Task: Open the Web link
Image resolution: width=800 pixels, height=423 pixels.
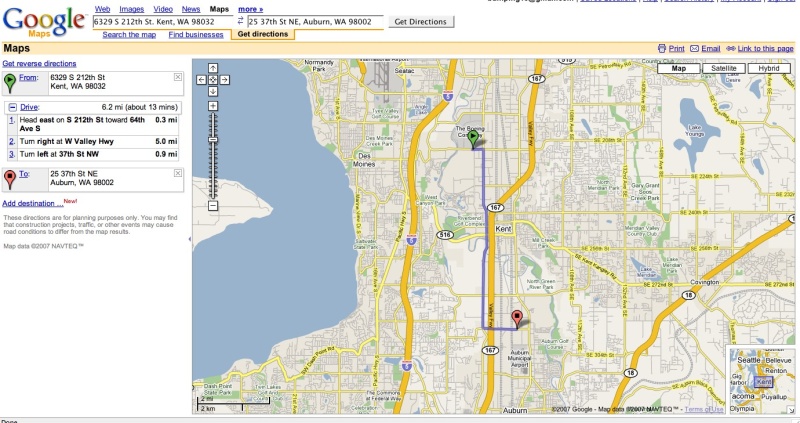Action: [102, 9]
